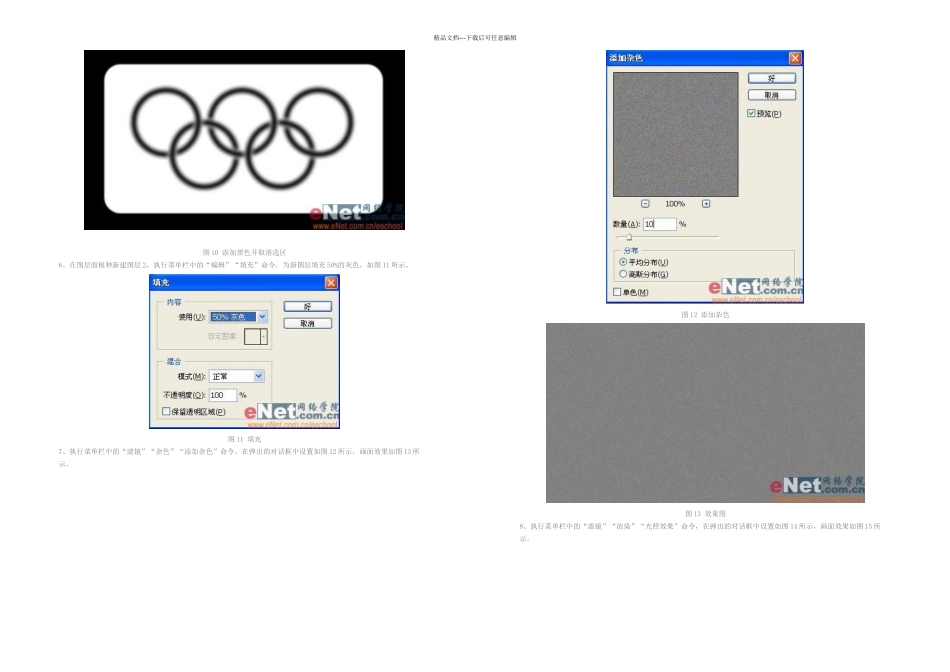Screen dimensions: 950x672
Task: Zoom in the noise preview with plus icon
Action: click(x=706, y=204)
